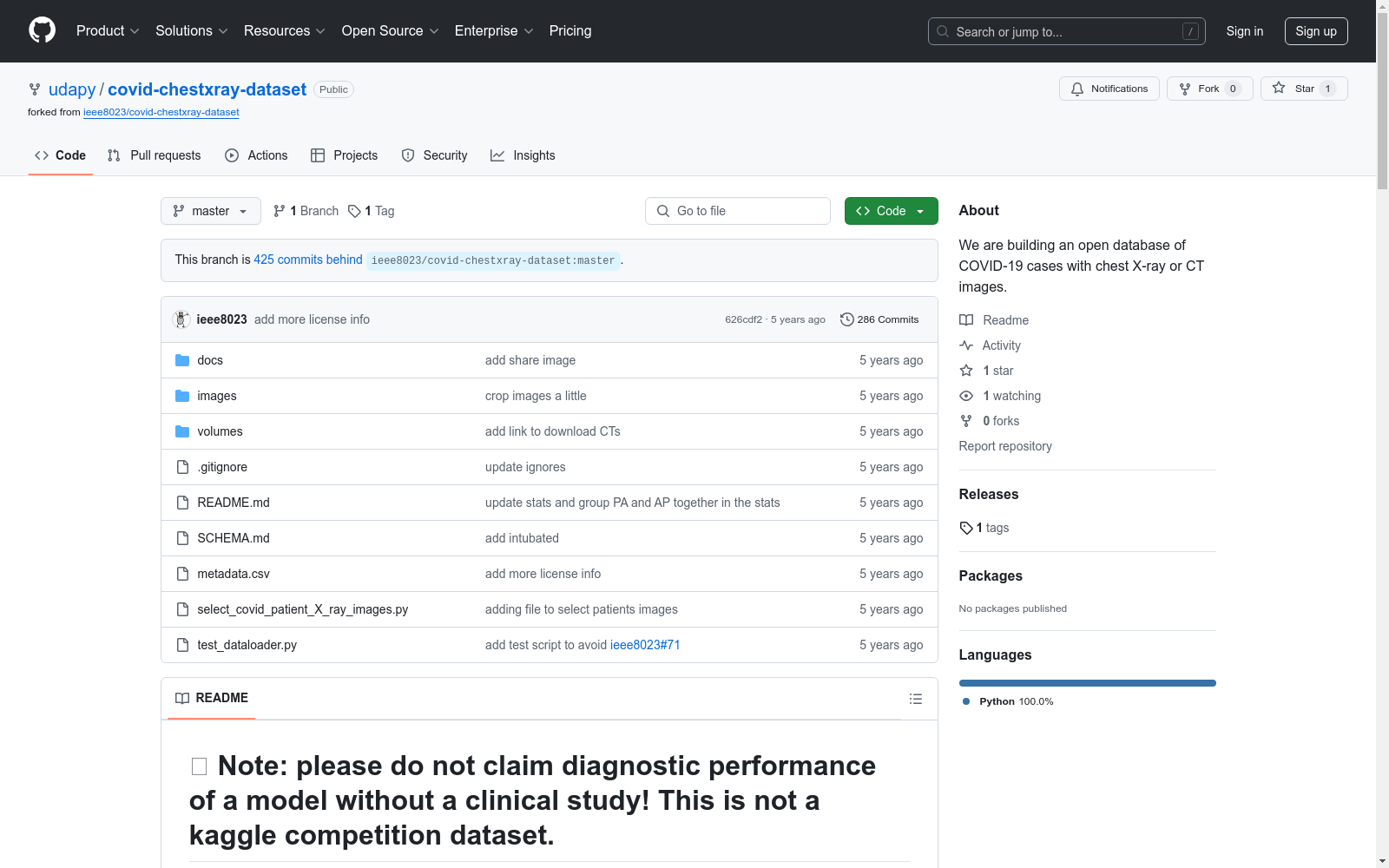The width and height of the screenshot is (1389, 868).
Task: Open the Insights tab
Action: pos(523,155)
